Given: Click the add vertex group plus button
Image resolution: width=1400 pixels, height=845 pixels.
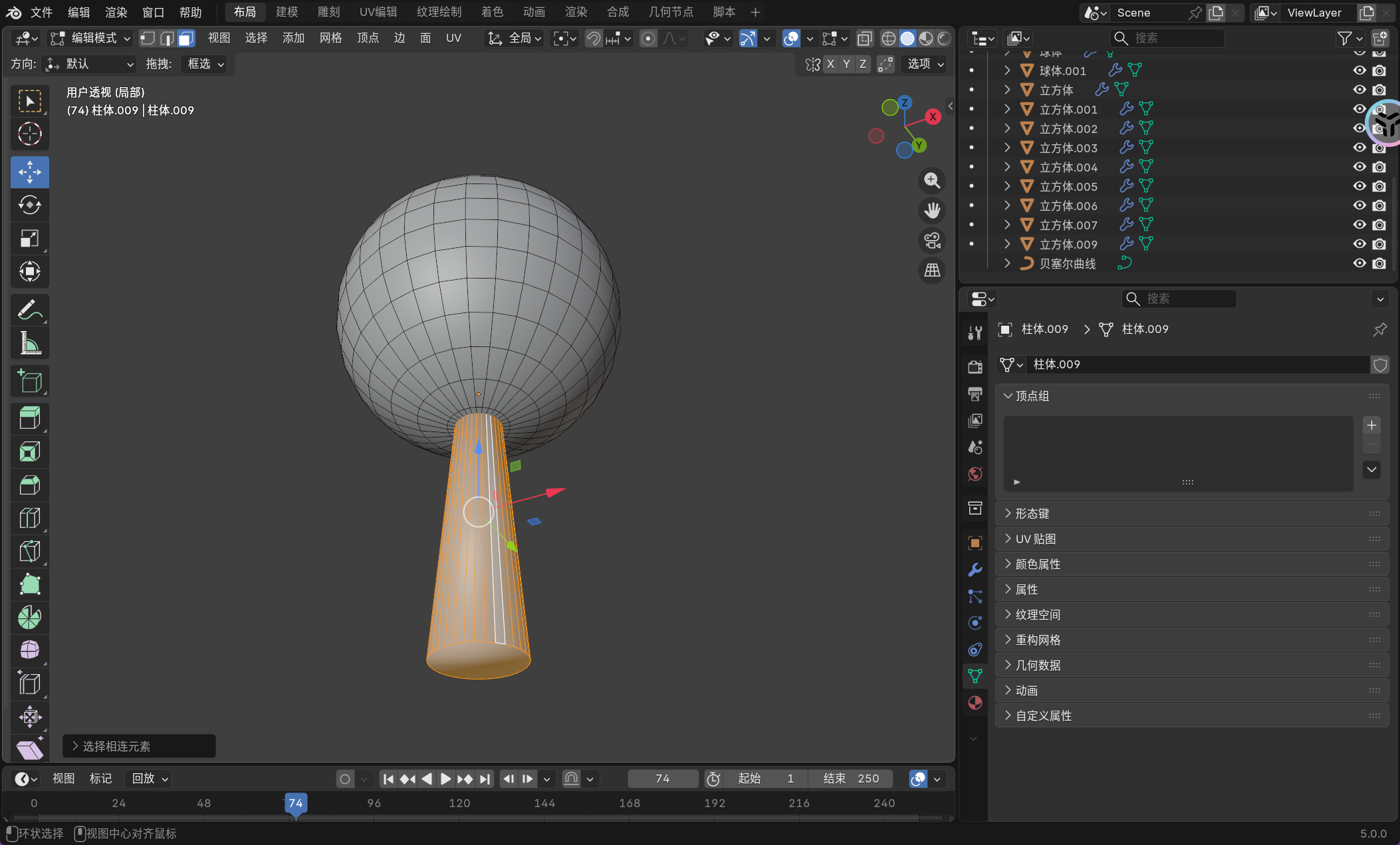Looking at the screenshot, I should [1371, 425].
